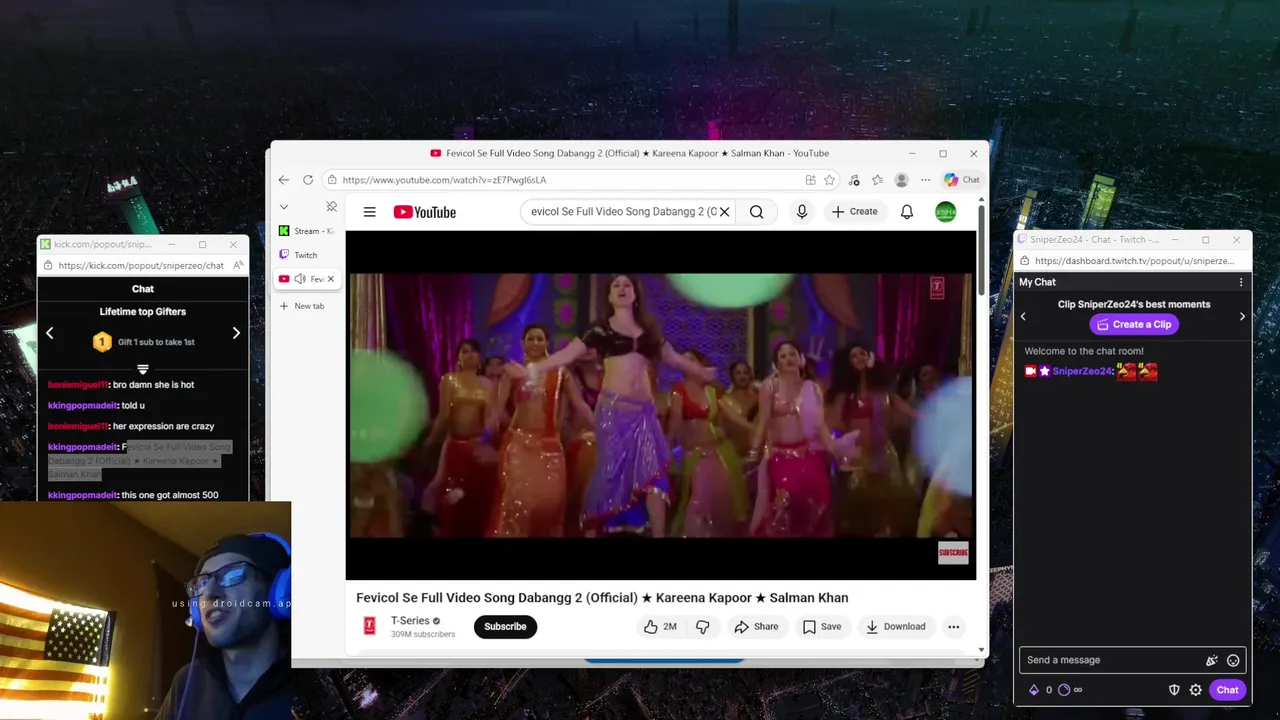1280x720 pixels.
Task: Open the Edge profile icon
Action: 901,180
